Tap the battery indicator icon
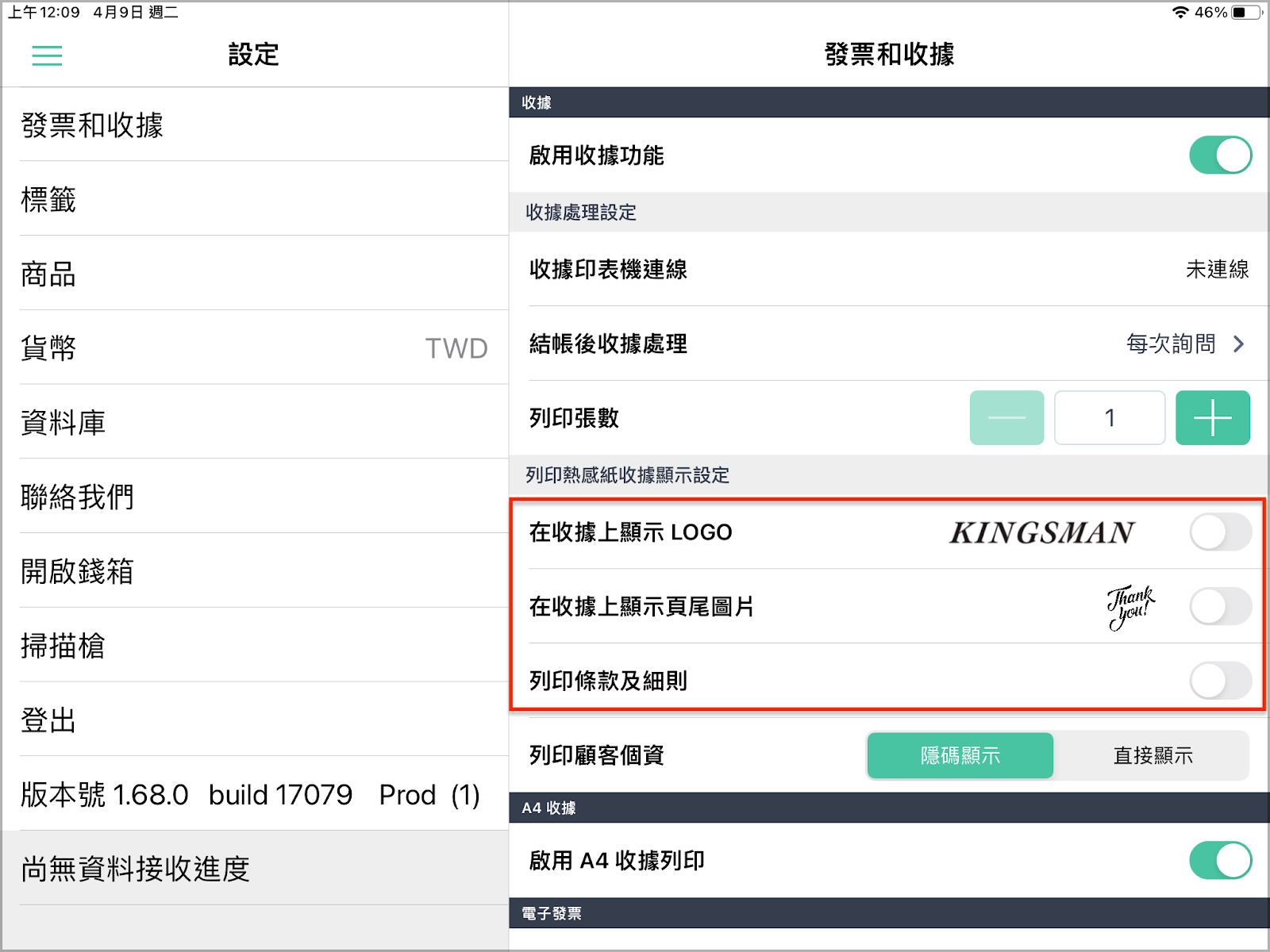Viewport: 1270px width, 952px height. pos(1246,12)
